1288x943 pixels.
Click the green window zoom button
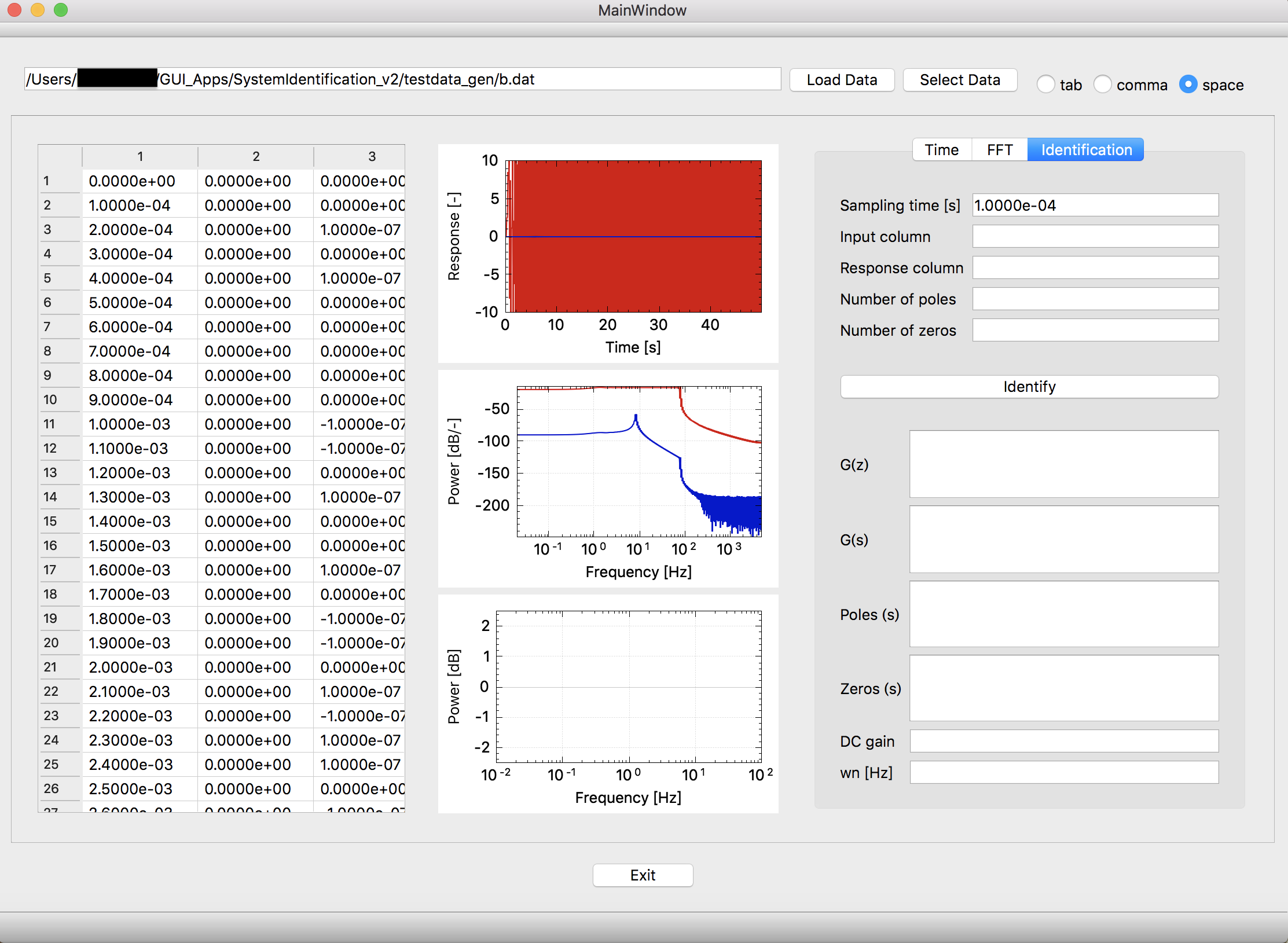pos(61,10)
